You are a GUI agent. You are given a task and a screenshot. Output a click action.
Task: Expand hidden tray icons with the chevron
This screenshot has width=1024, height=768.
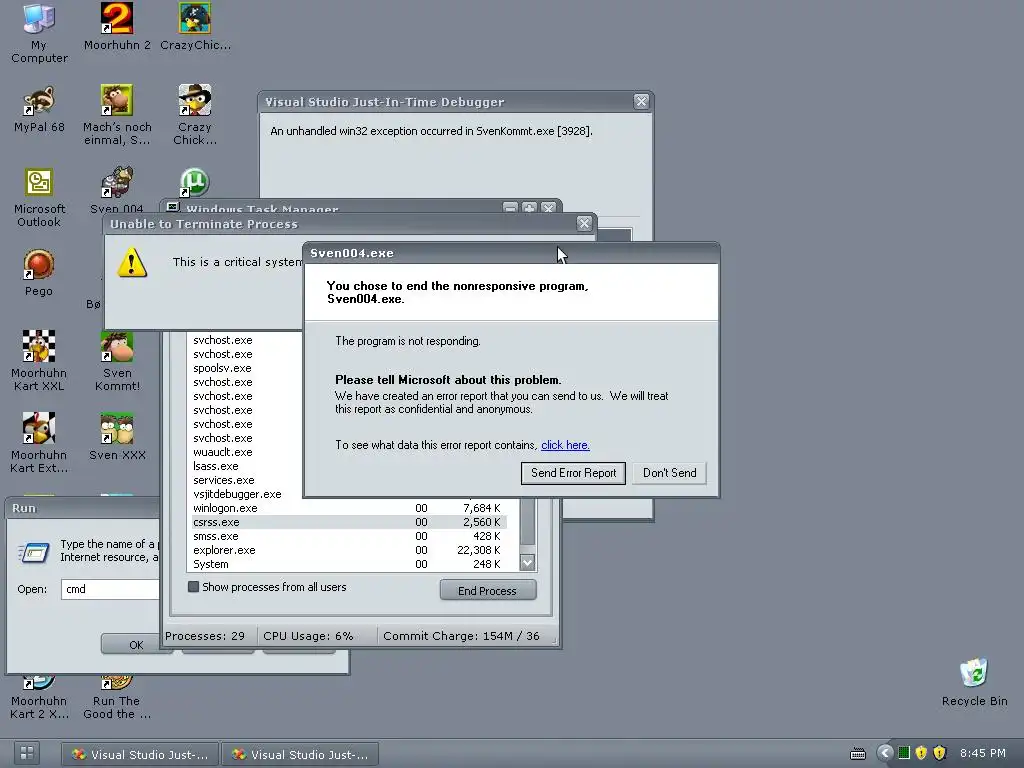885,753
